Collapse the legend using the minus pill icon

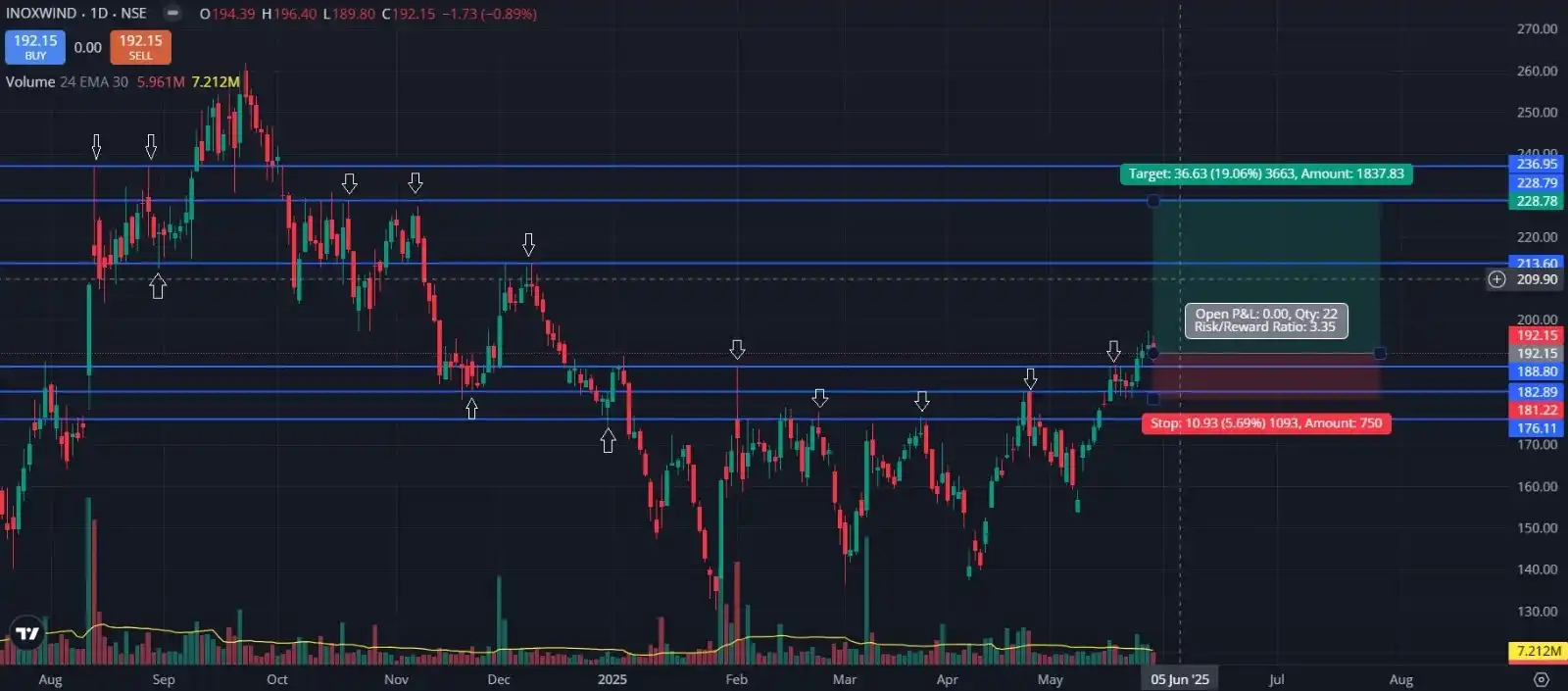click(x=172, y=14)
